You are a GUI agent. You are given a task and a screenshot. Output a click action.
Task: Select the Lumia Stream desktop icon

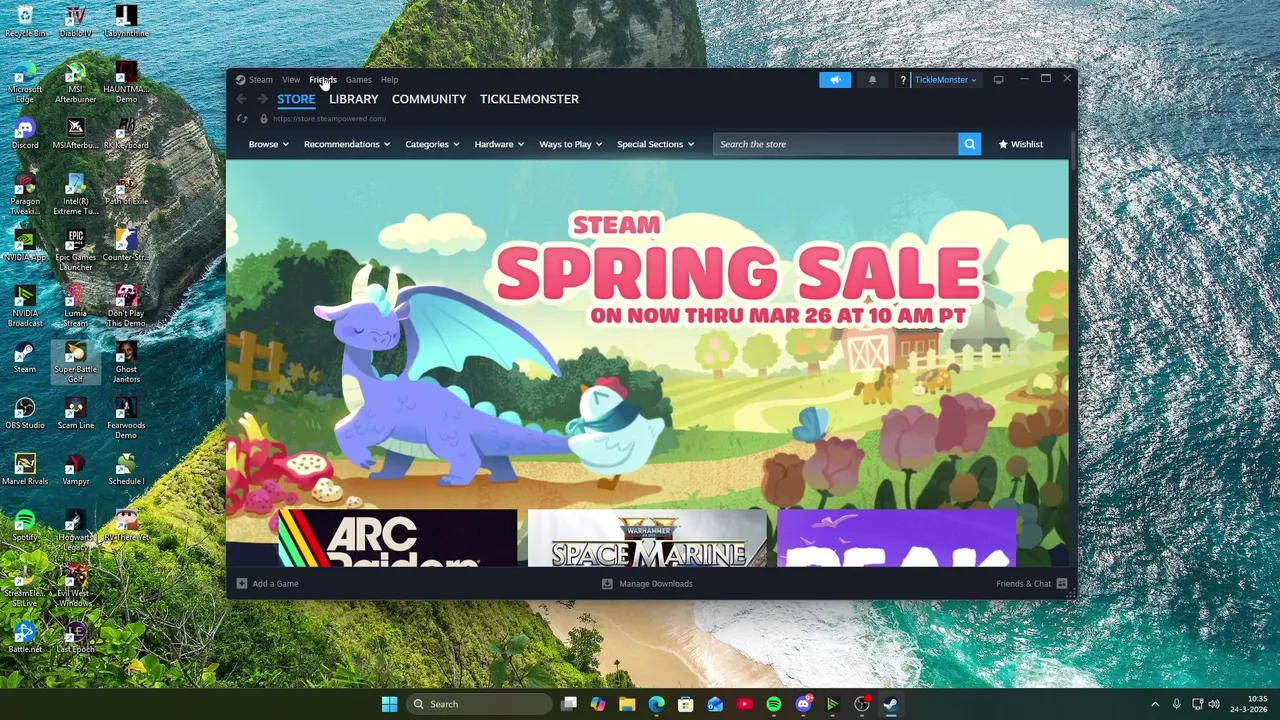(x=75, y=306)
